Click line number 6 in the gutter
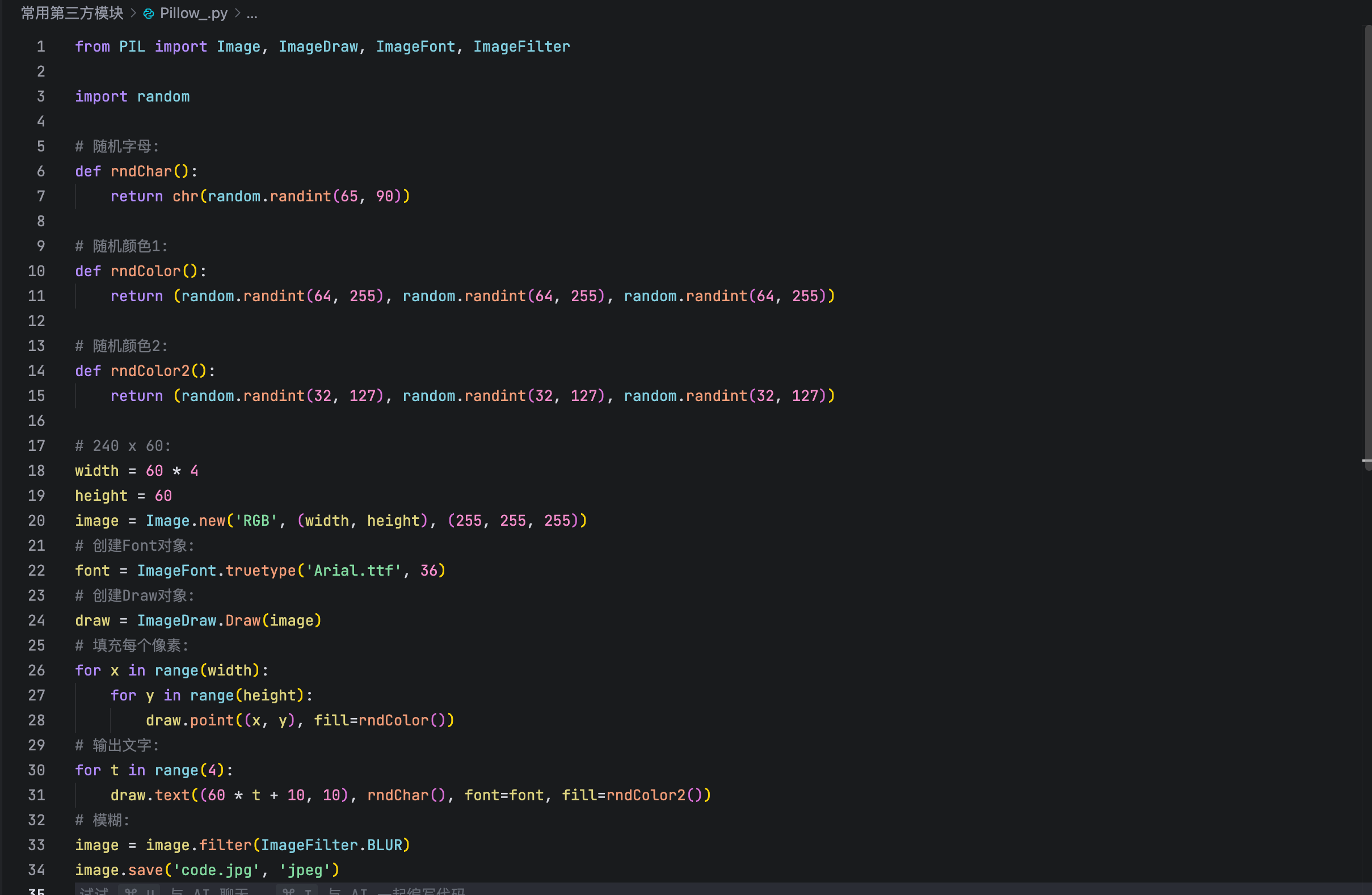 pyautogui.click(x=40, y=171)
